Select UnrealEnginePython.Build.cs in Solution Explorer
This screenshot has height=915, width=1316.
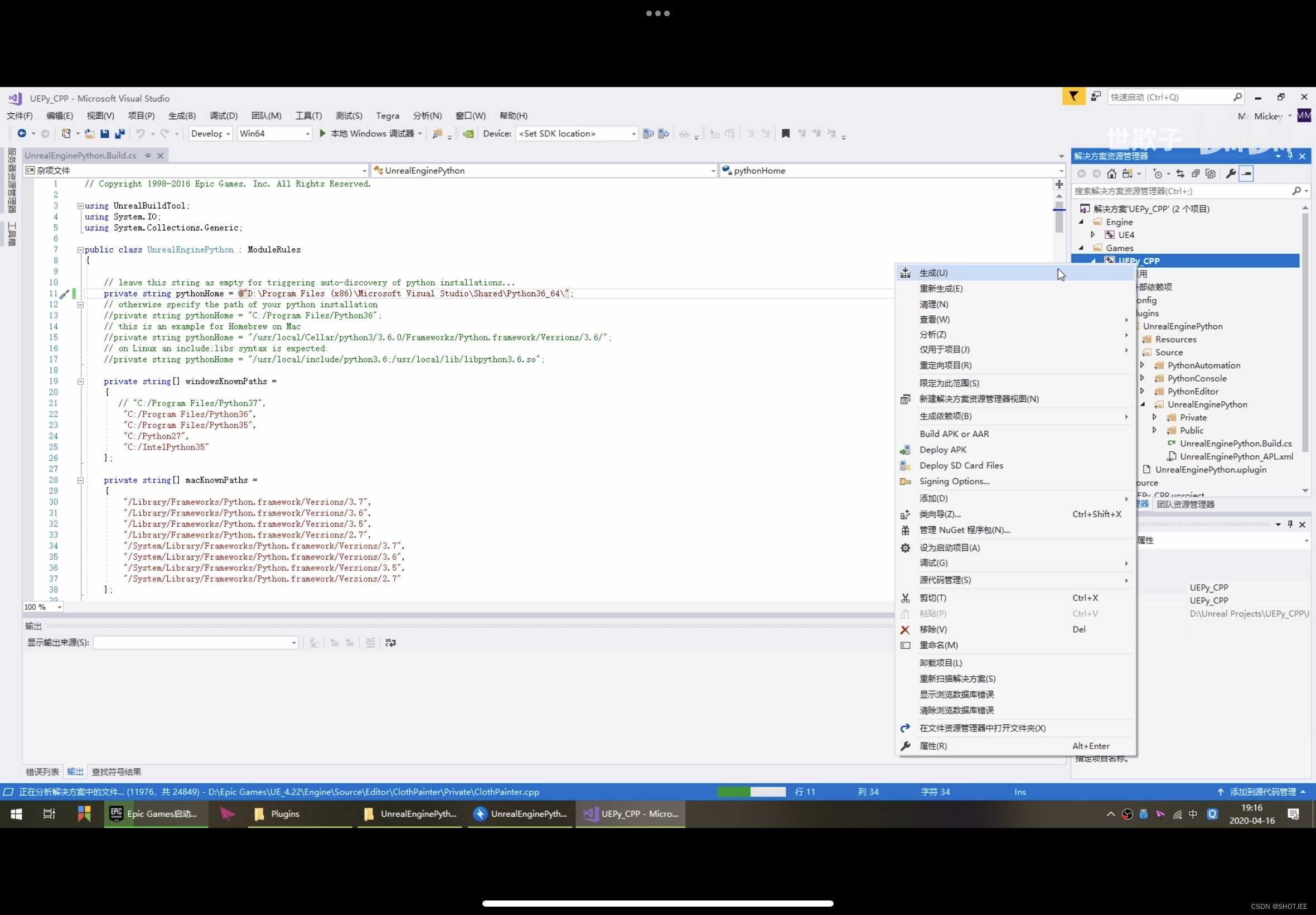coord(1236,444)
